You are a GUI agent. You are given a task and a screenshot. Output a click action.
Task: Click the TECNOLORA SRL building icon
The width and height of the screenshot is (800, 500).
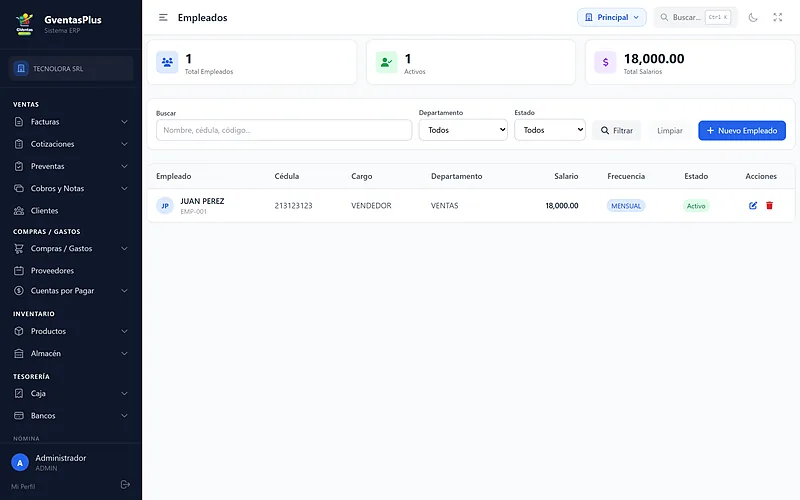[x=21, y=68]
